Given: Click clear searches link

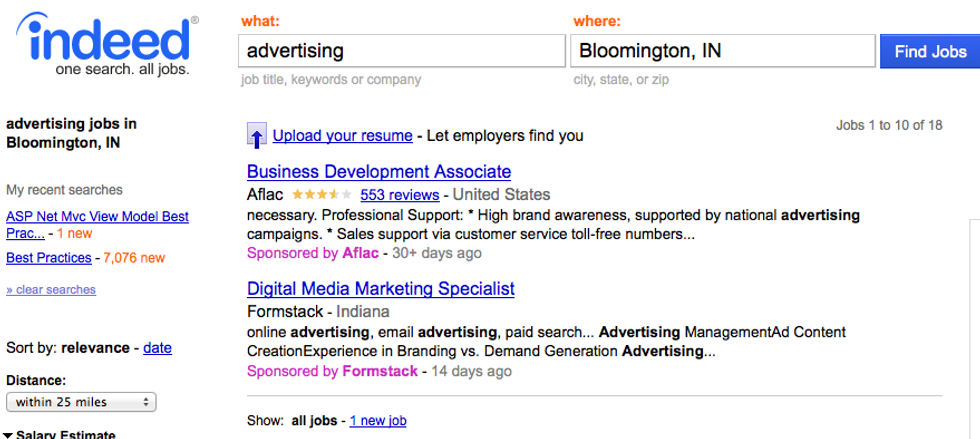Looking at the screenshot, I should click(x=51, y=290).
